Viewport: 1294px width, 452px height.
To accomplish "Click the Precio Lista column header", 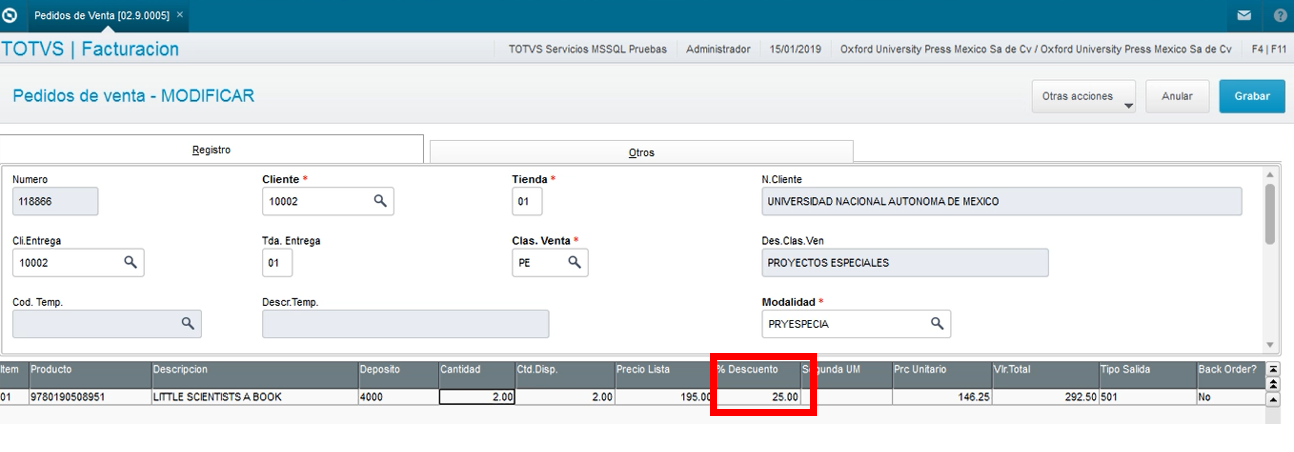I will [x=663, y=375].
